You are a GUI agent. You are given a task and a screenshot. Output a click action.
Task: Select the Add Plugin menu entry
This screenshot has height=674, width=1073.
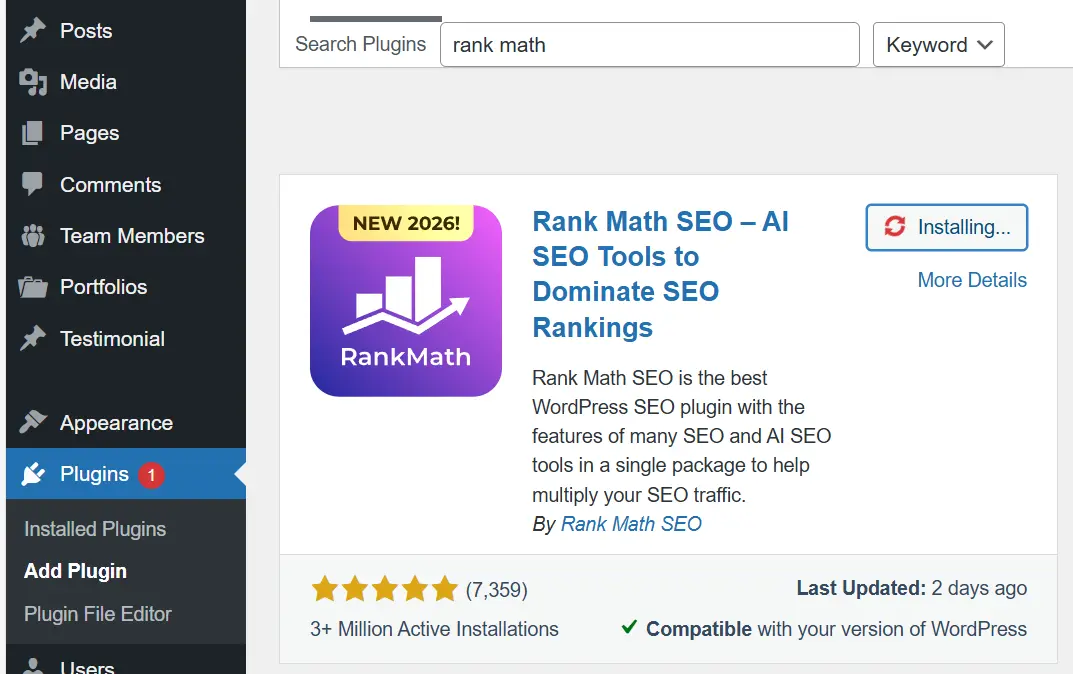[x=75, y=571]
